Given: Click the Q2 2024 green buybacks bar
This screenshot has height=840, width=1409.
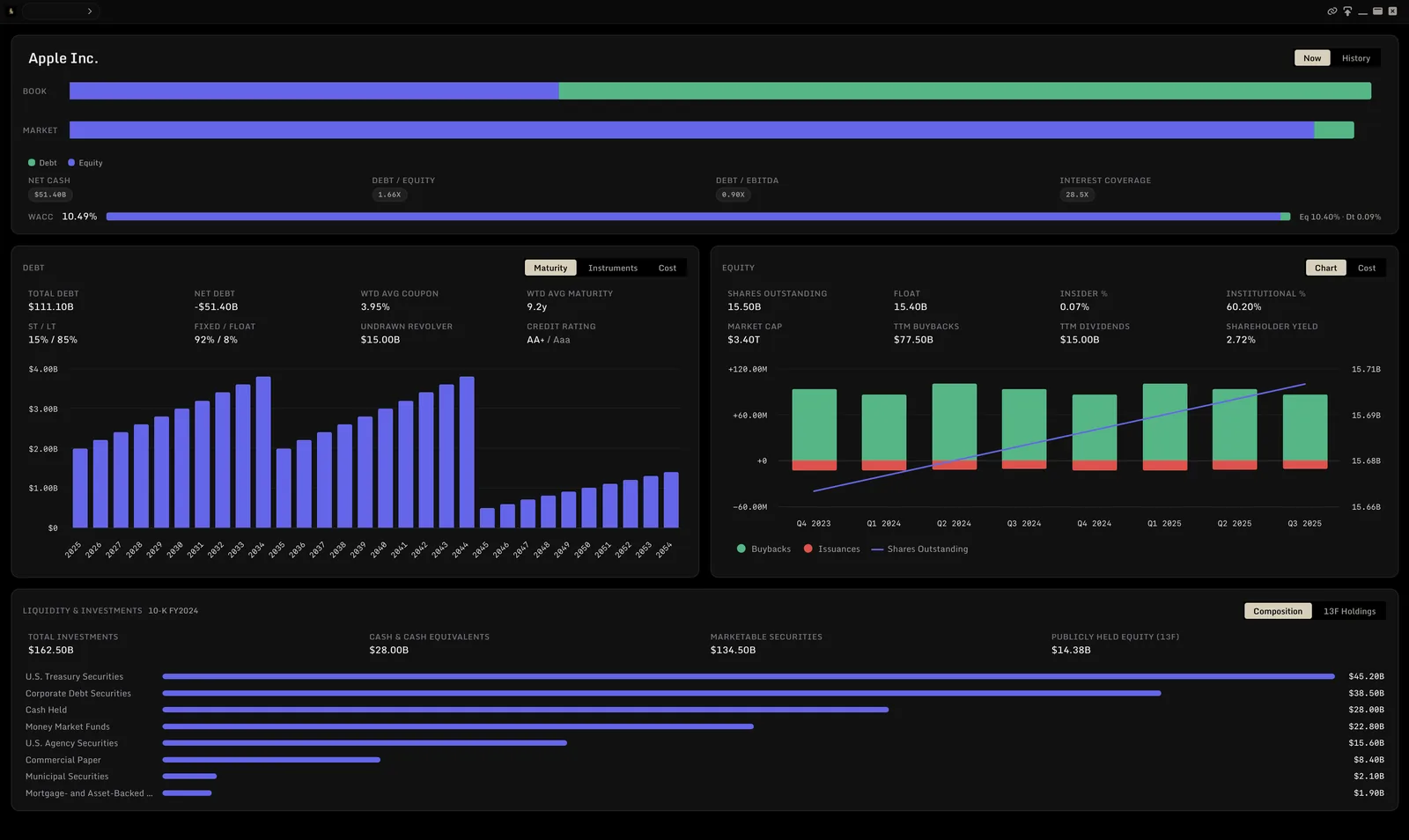Looking at the screenshot, I should [955, 422].
